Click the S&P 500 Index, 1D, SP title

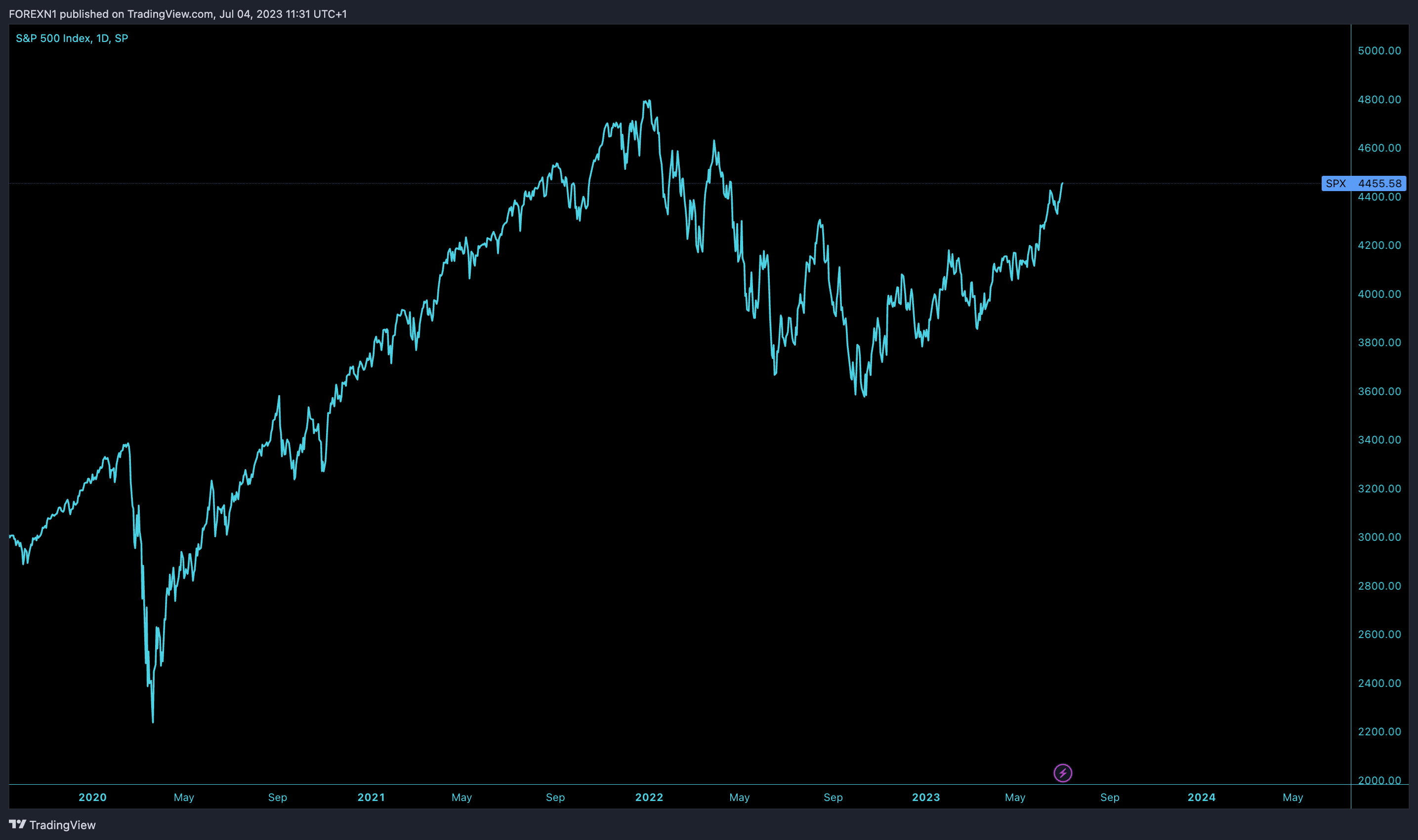tap(72, 38)
